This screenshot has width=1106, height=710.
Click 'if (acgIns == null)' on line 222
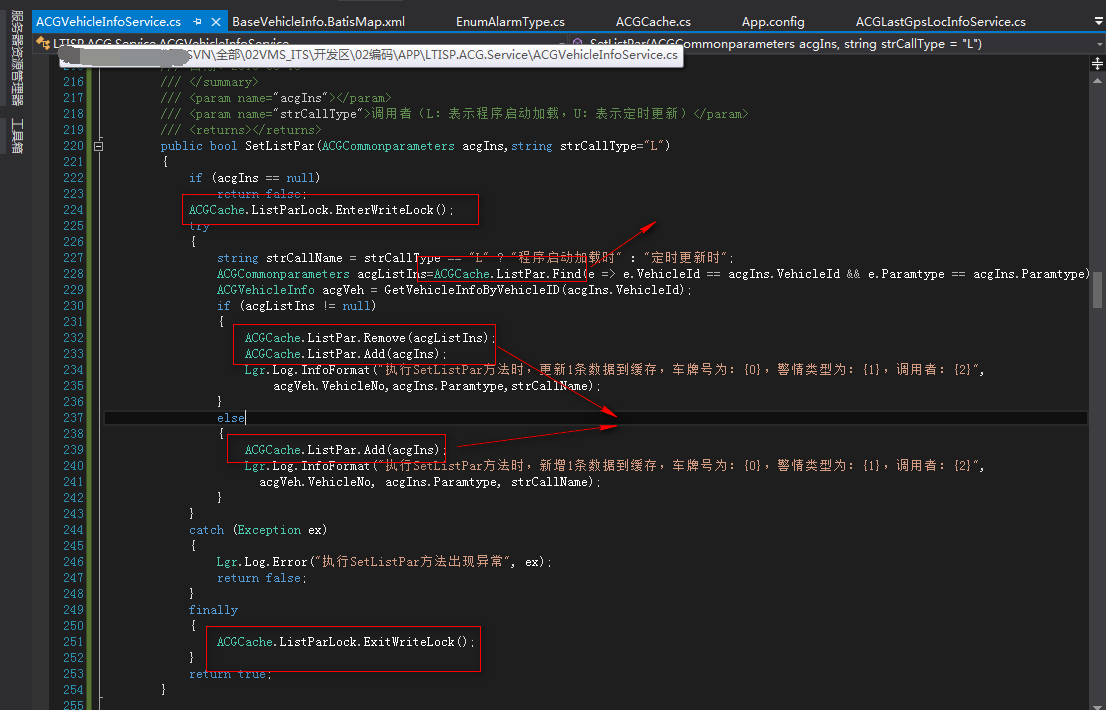pos(255,178)
